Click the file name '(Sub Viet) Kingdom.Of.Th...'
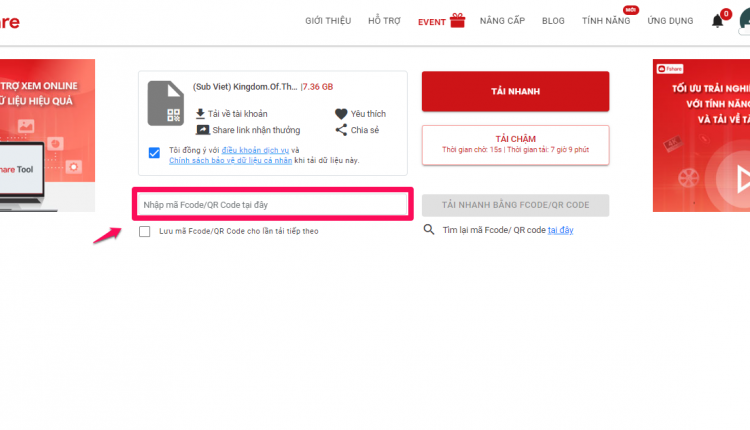750x430 pixels. (245, 87)
